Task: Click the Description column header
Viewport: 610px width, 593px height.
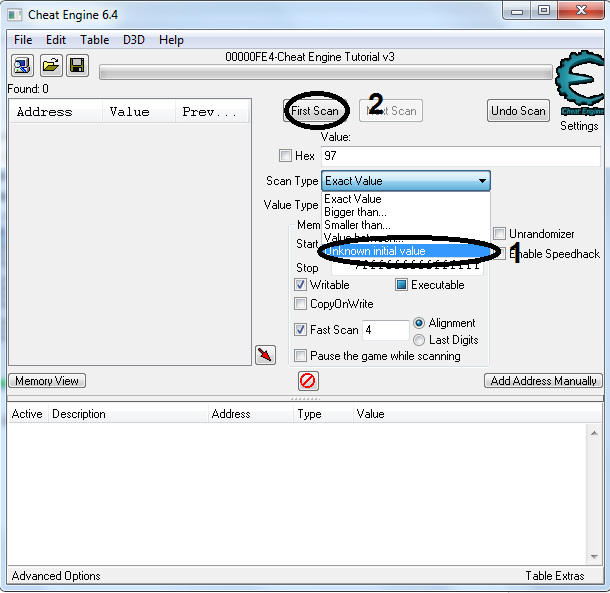Action: [128, 414]
